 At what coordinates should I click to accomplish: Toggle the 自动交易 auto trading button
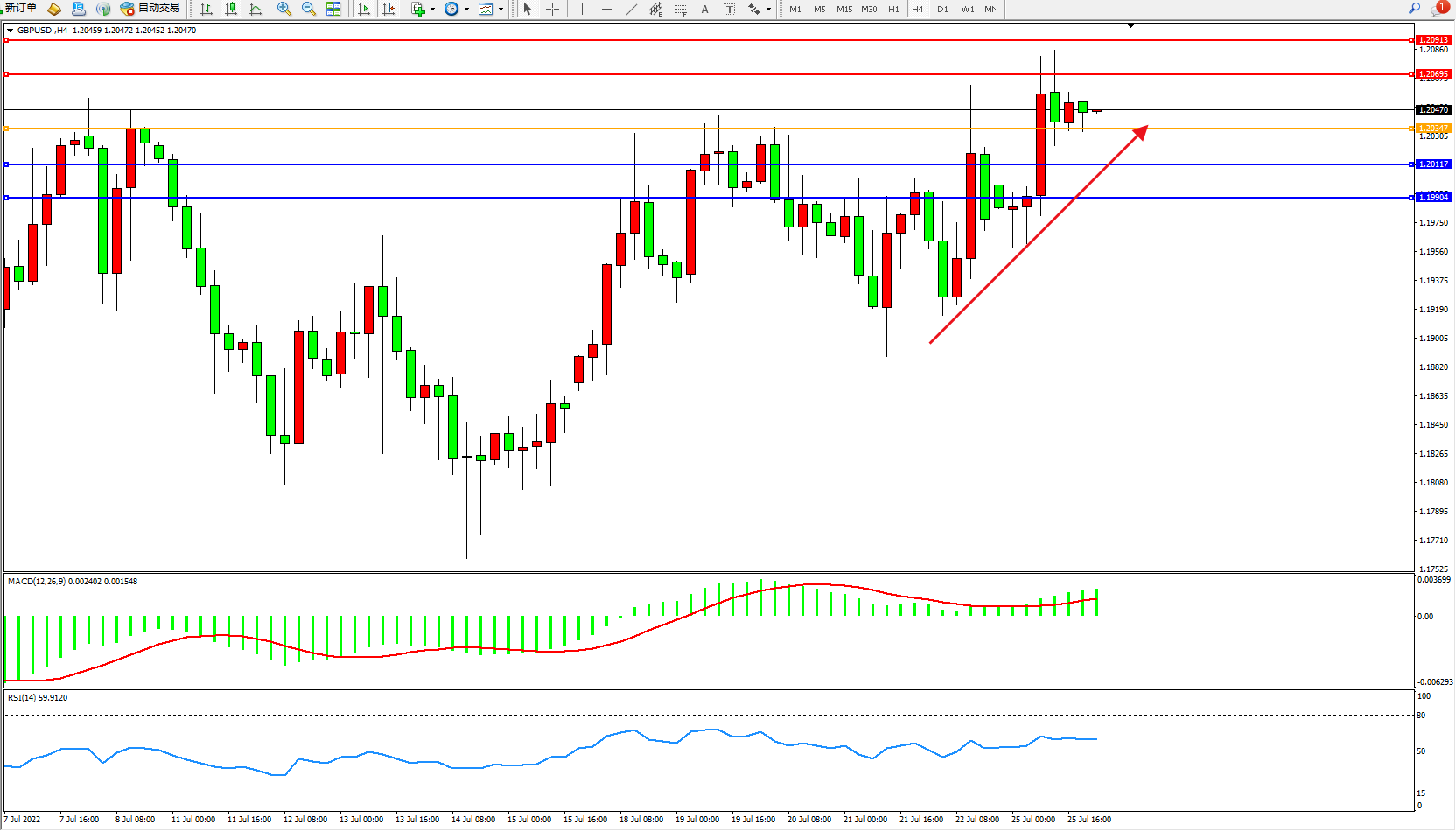pos(150,9)
